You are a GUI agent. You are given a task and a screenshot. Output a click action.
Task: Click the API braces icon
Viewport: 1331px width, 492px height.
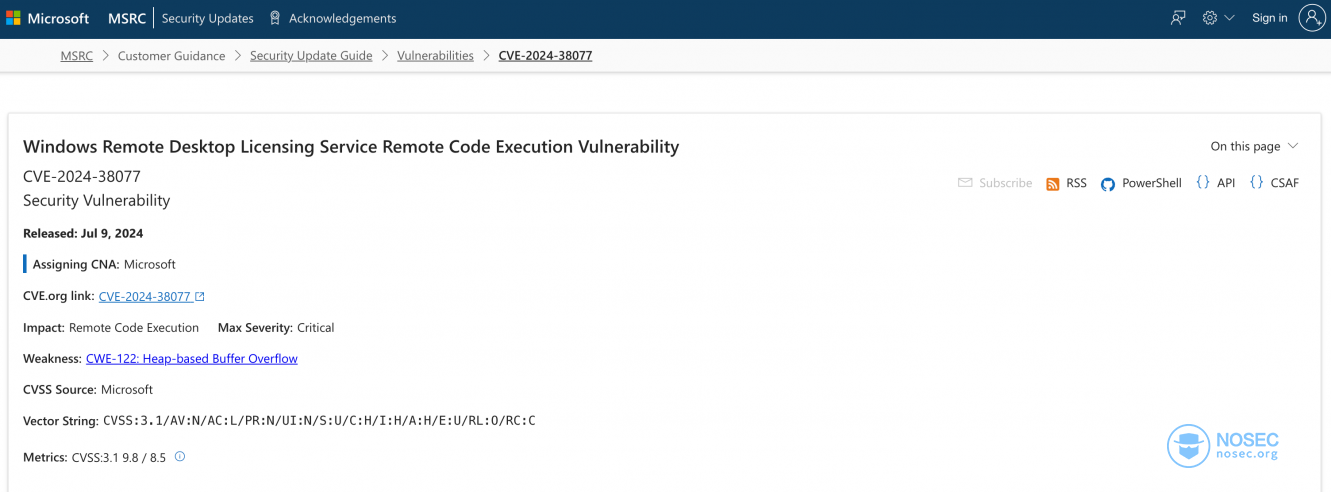(x=1203, y=183)
